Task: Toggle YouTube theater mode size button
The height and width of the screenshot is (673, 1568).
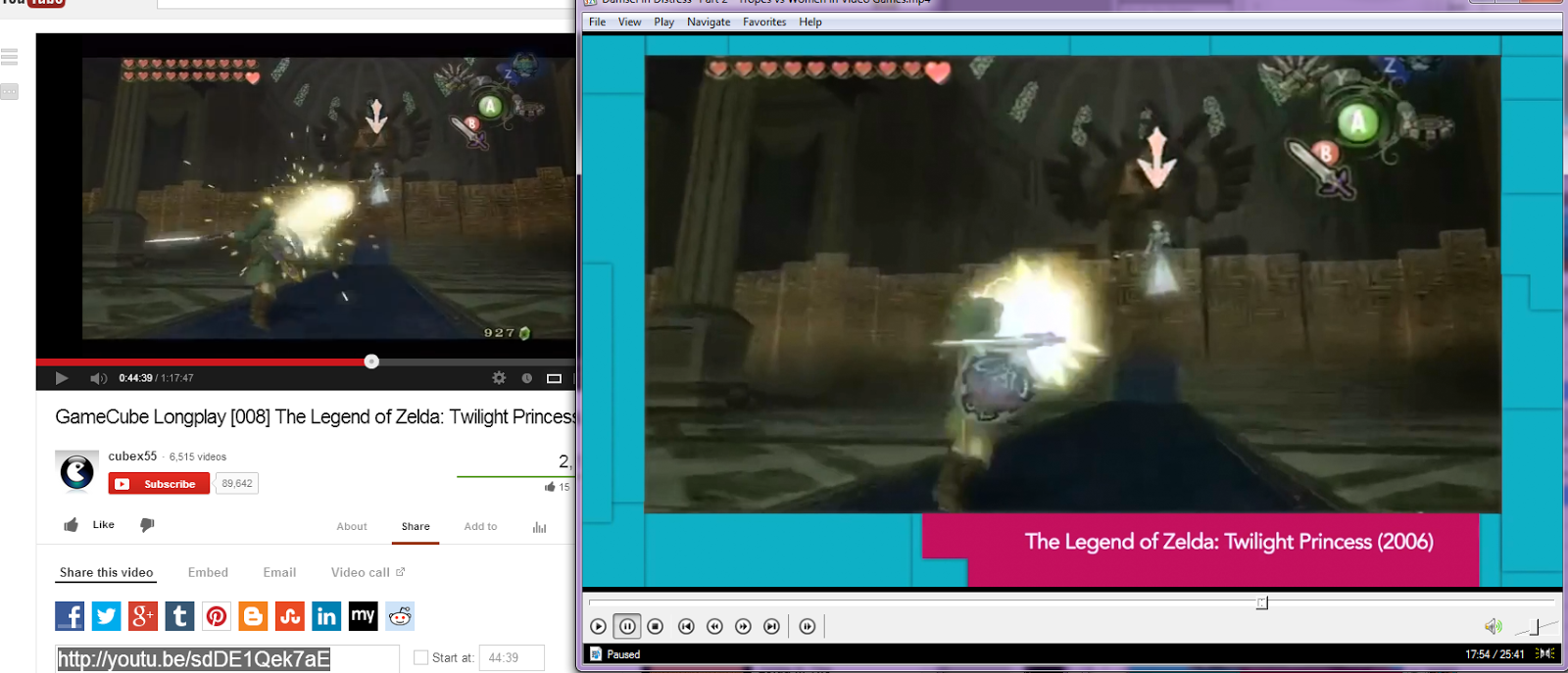Action: (x=554, y=378)
